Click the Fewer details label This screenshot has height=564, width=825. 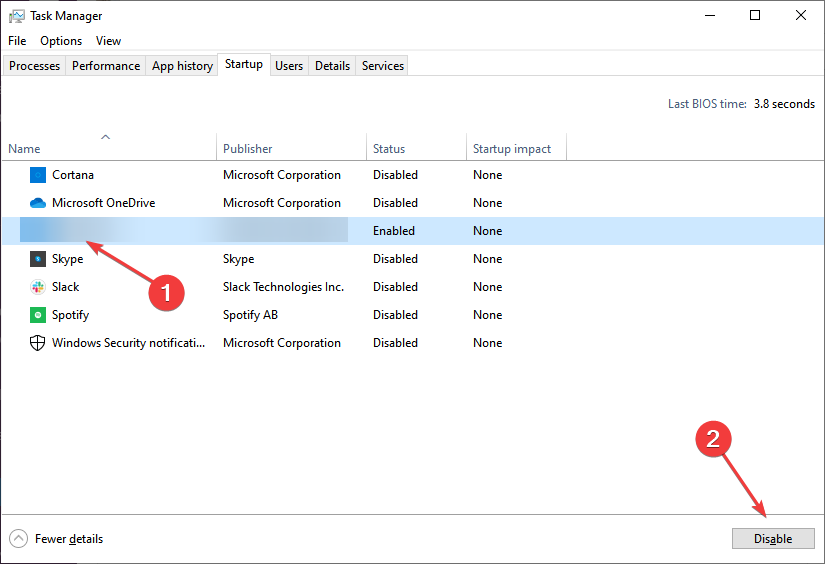[69, 539]
